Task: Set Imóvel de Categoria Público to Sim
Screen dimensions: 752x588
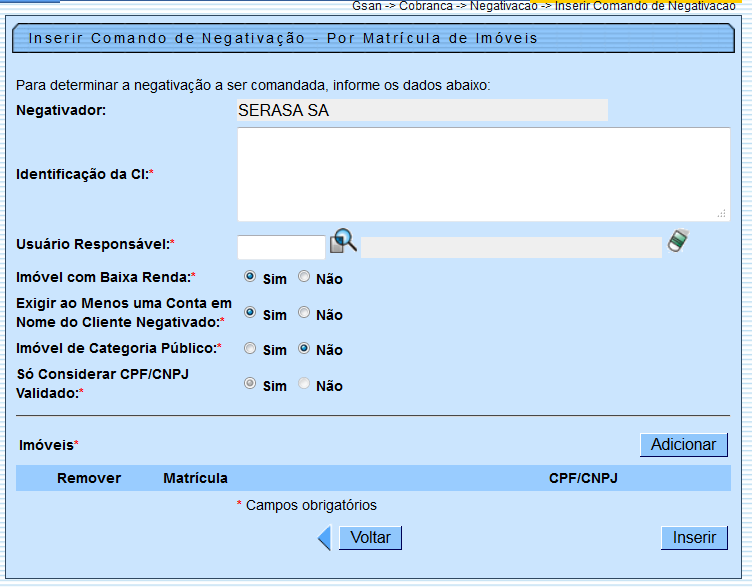Action: click(x=250, y=349)
